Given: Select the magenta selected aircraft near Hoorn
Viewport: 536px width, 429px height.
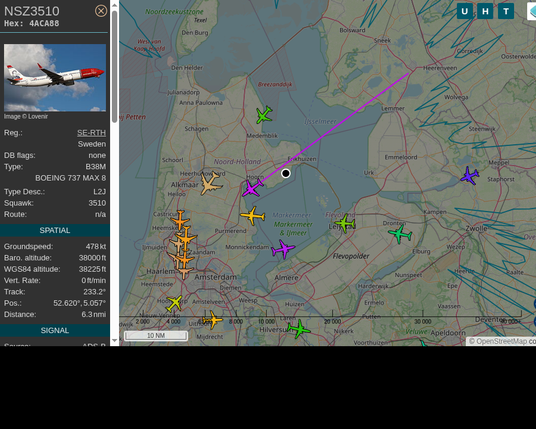Looking at the screenshot, I should [x=252, y=188].
